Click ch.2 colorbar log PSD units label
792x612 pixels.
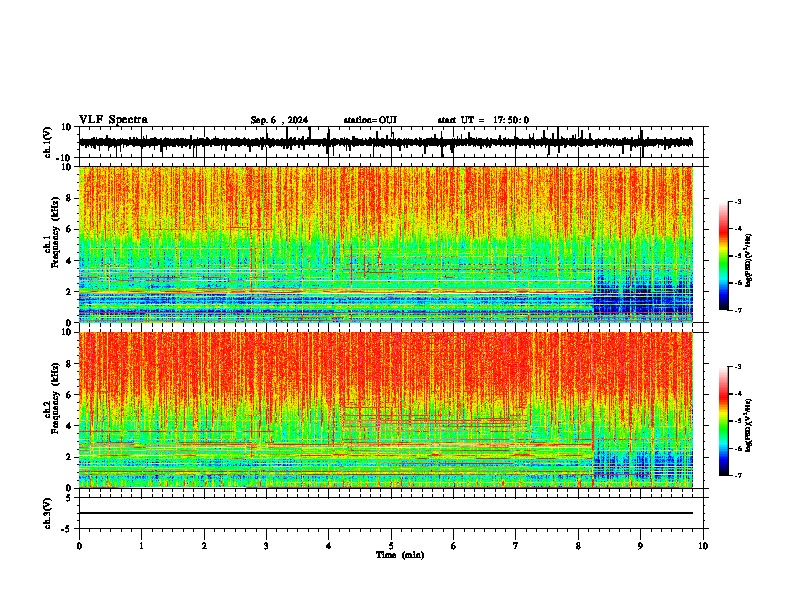pyautogui.click(x=748, y=425)
